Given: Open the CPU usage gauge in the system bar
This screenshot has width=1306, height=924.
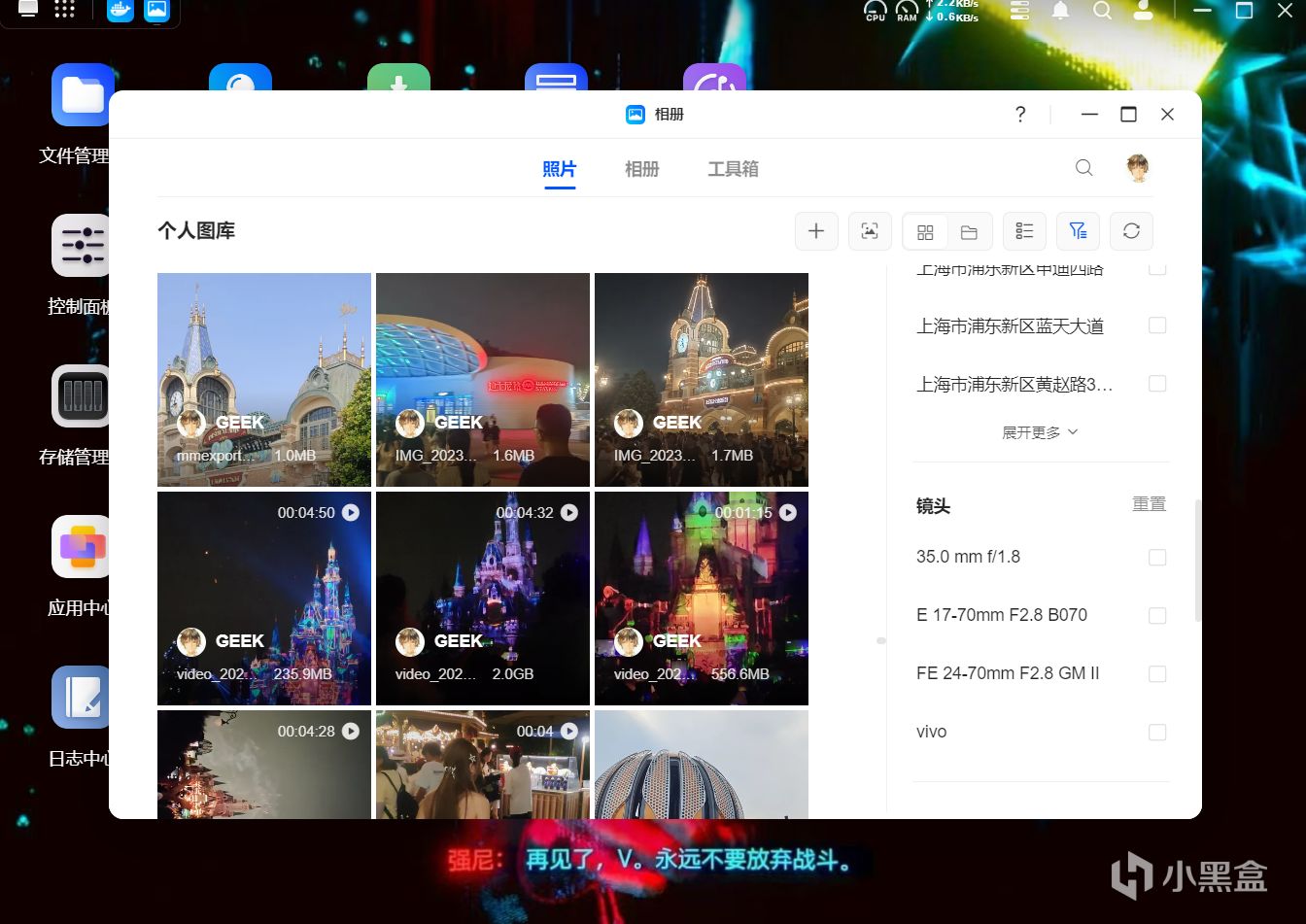Looking at the screenshot, I should click(876, 11).
